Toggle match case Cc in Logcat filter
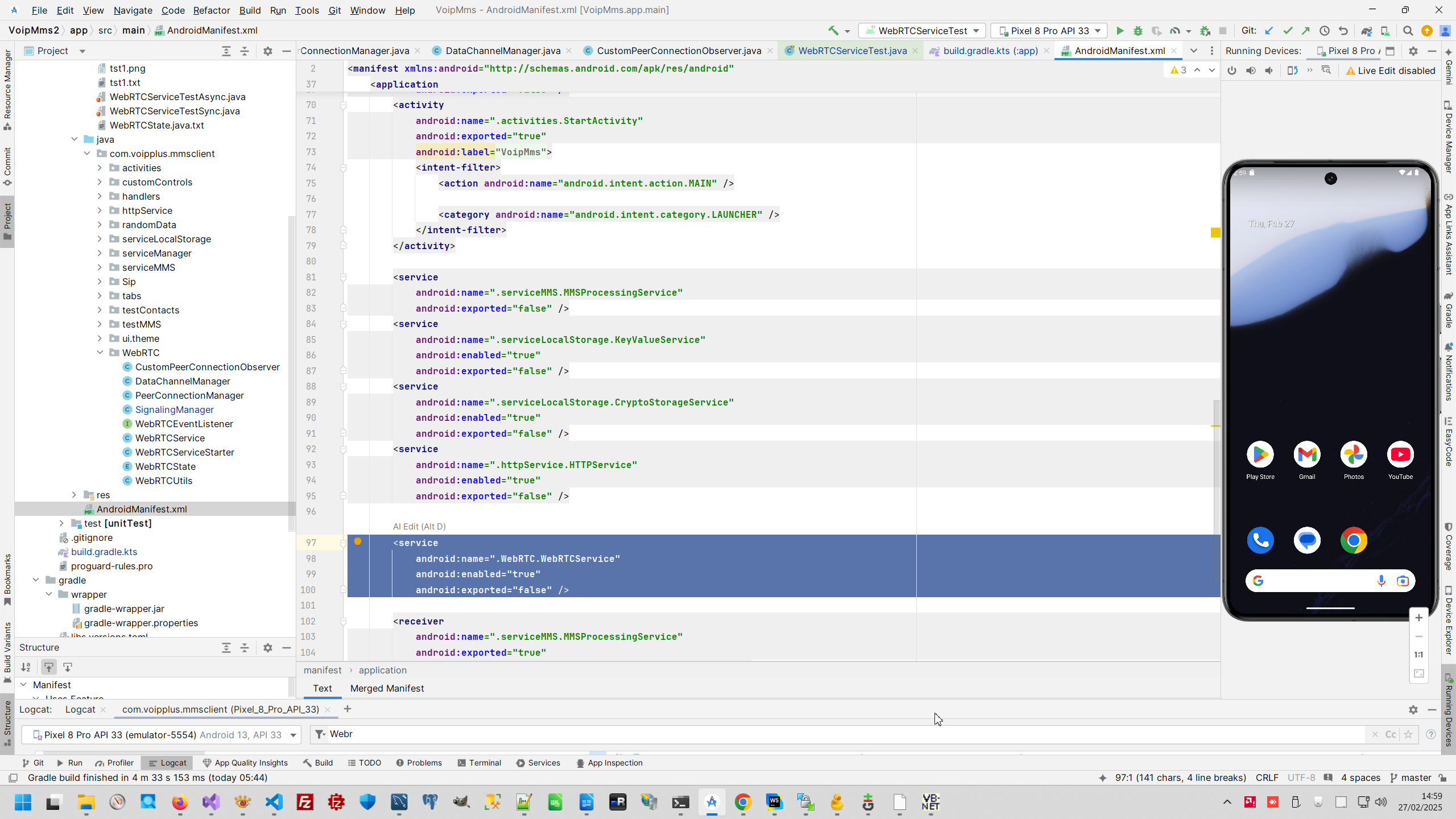 click(x=1390, y=734)
